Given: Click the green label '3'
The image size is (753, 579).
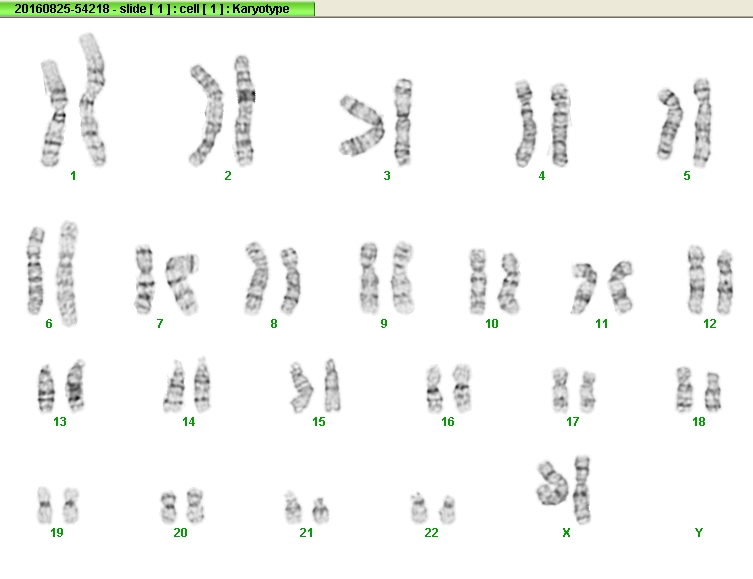Looking at the screenshot, I should pos(387,176).
